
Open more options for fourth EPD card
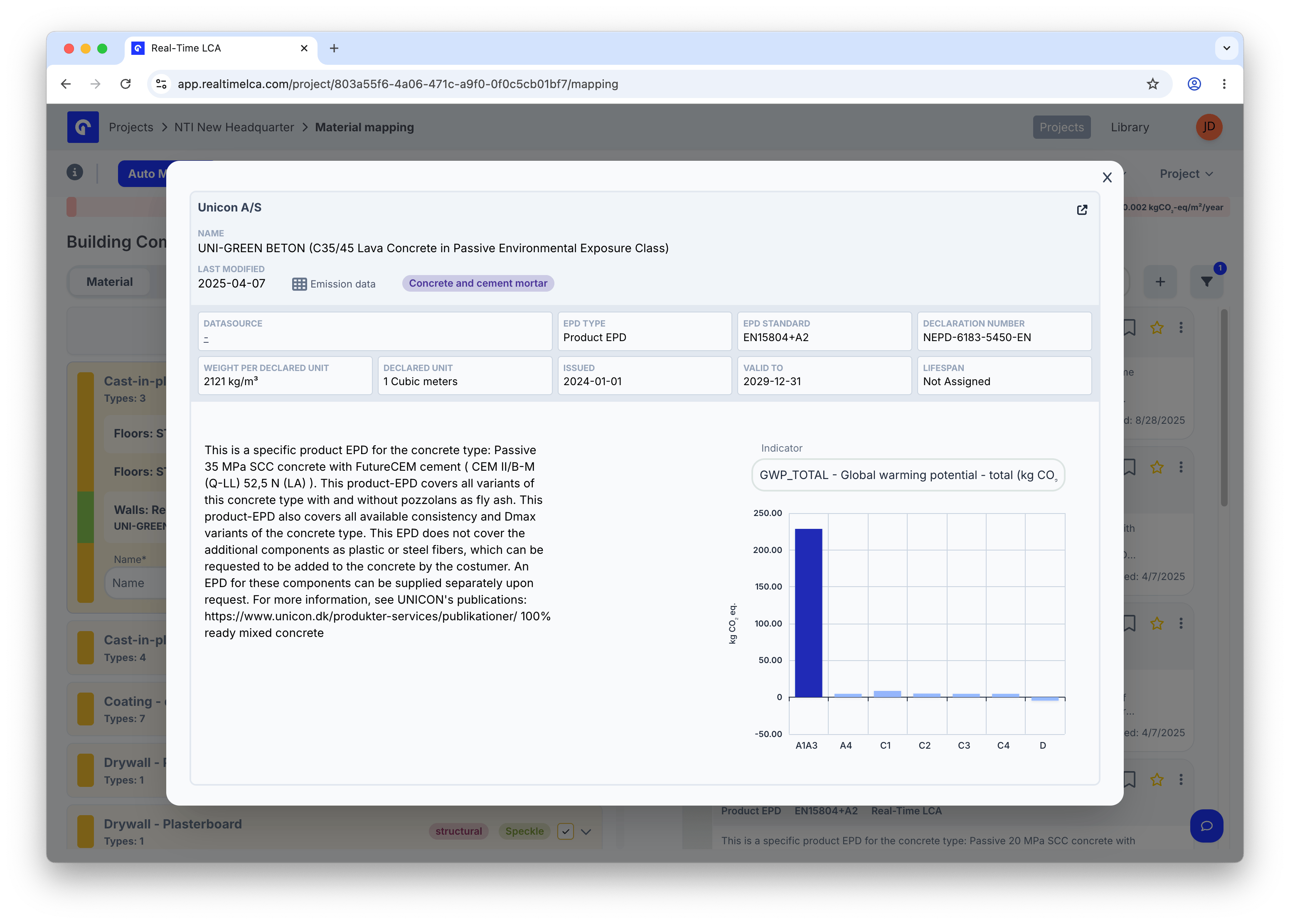(x=1181, y=779)
